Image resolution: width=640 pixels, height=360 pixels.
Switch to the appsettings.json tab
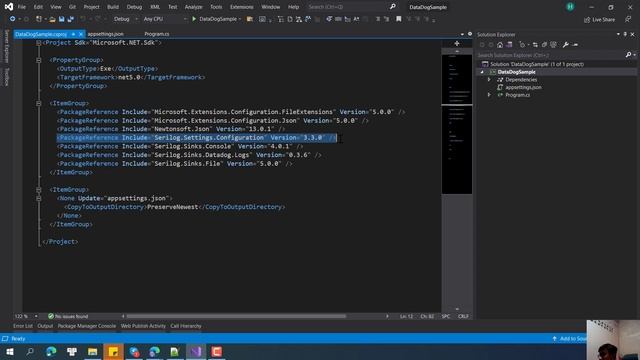pyautogui.click(x=106, y=34)
